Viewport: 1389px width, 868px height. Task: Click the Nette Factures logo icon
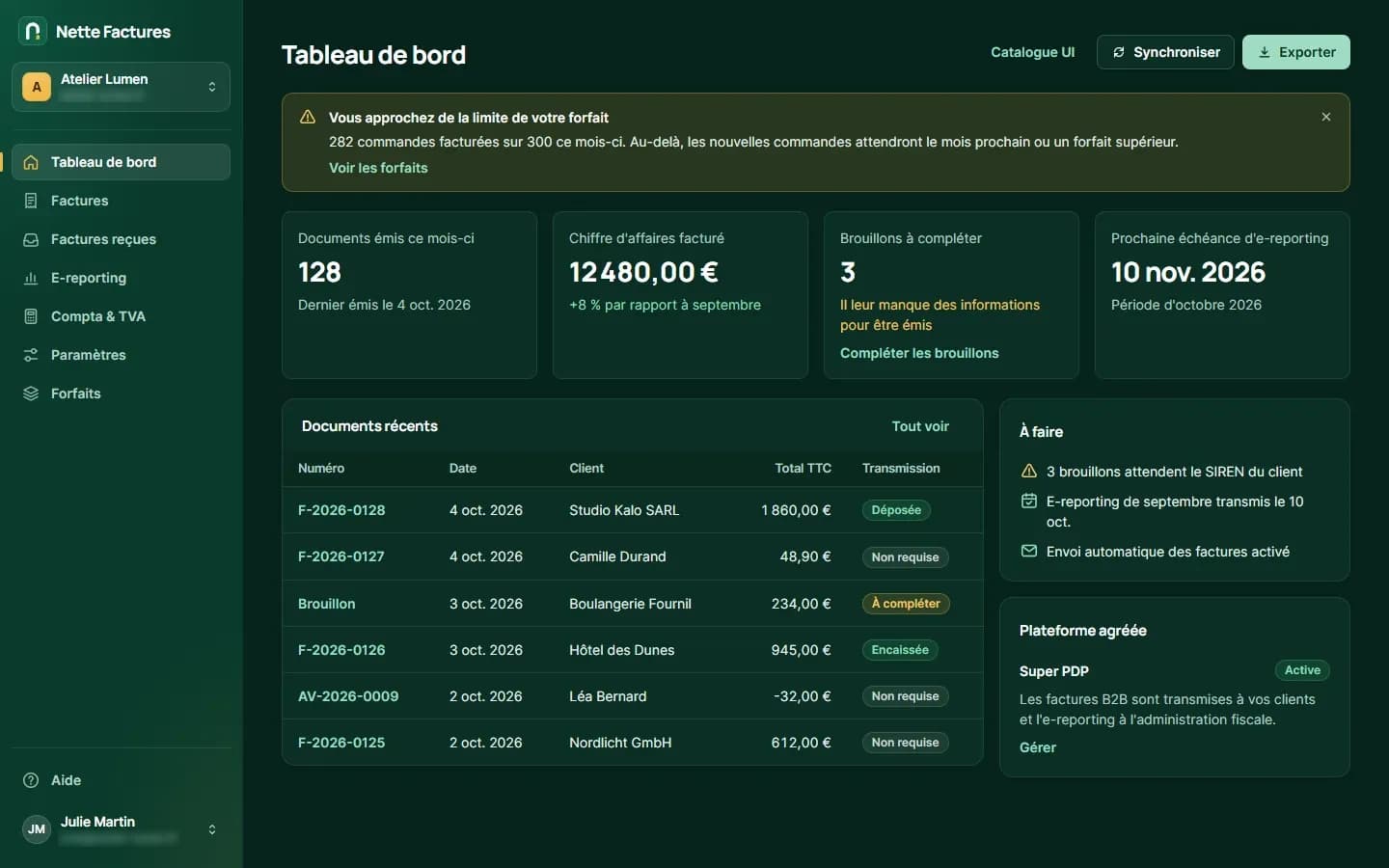(x=33, y=32)
